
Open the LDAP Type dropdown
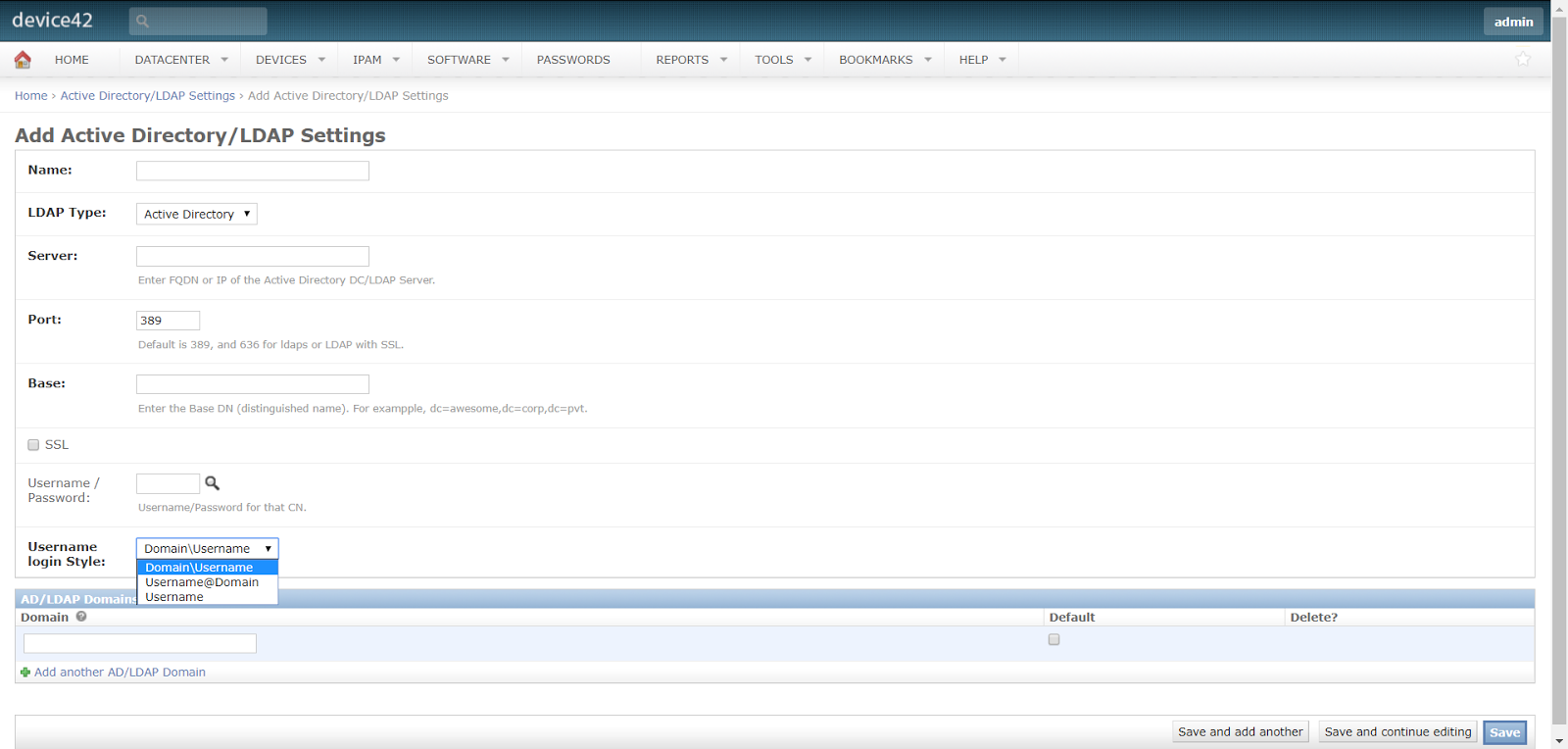(196, 214)
